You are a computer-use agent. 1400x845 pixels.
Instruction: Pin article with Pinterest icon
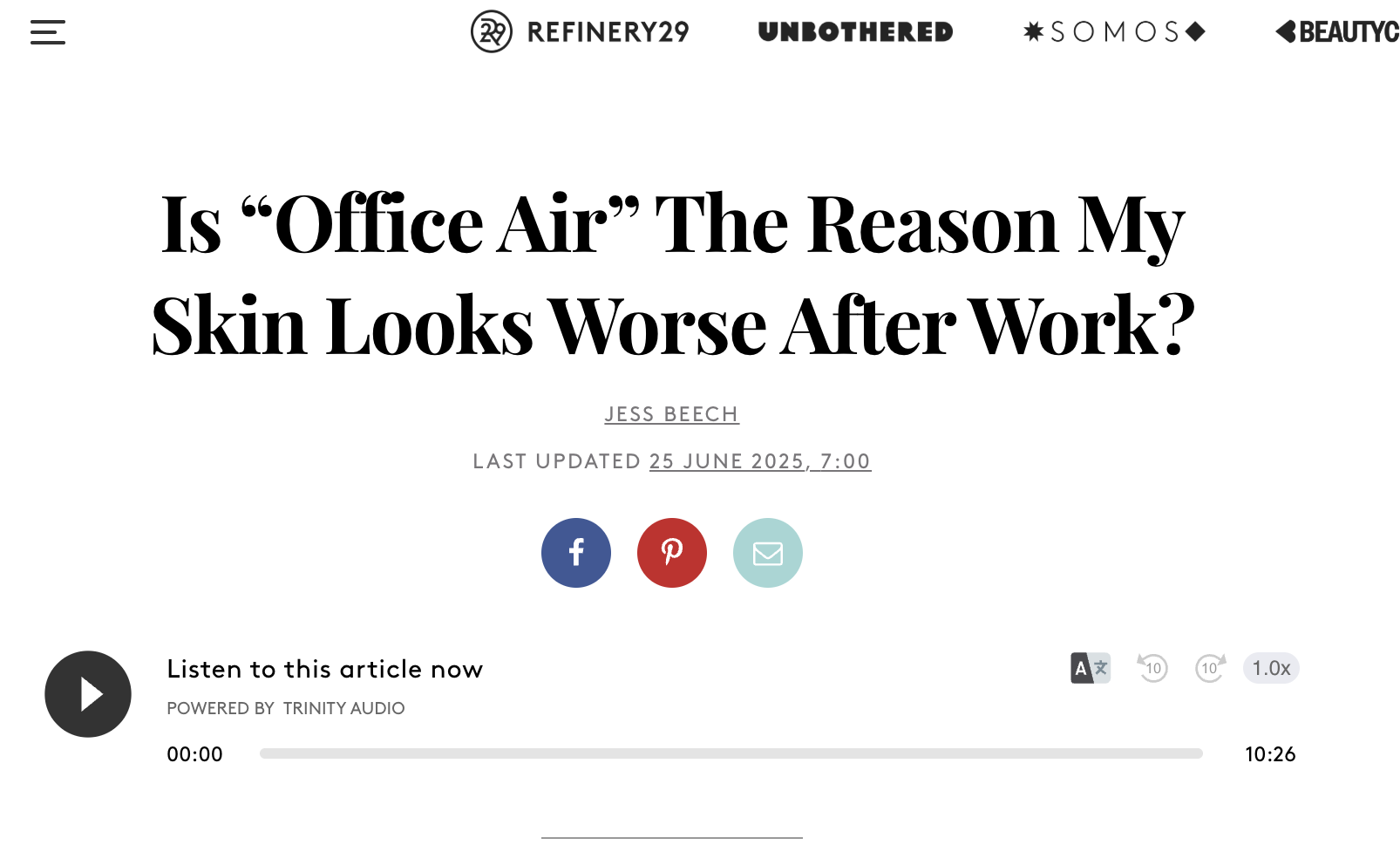click(x=672, y=553)
